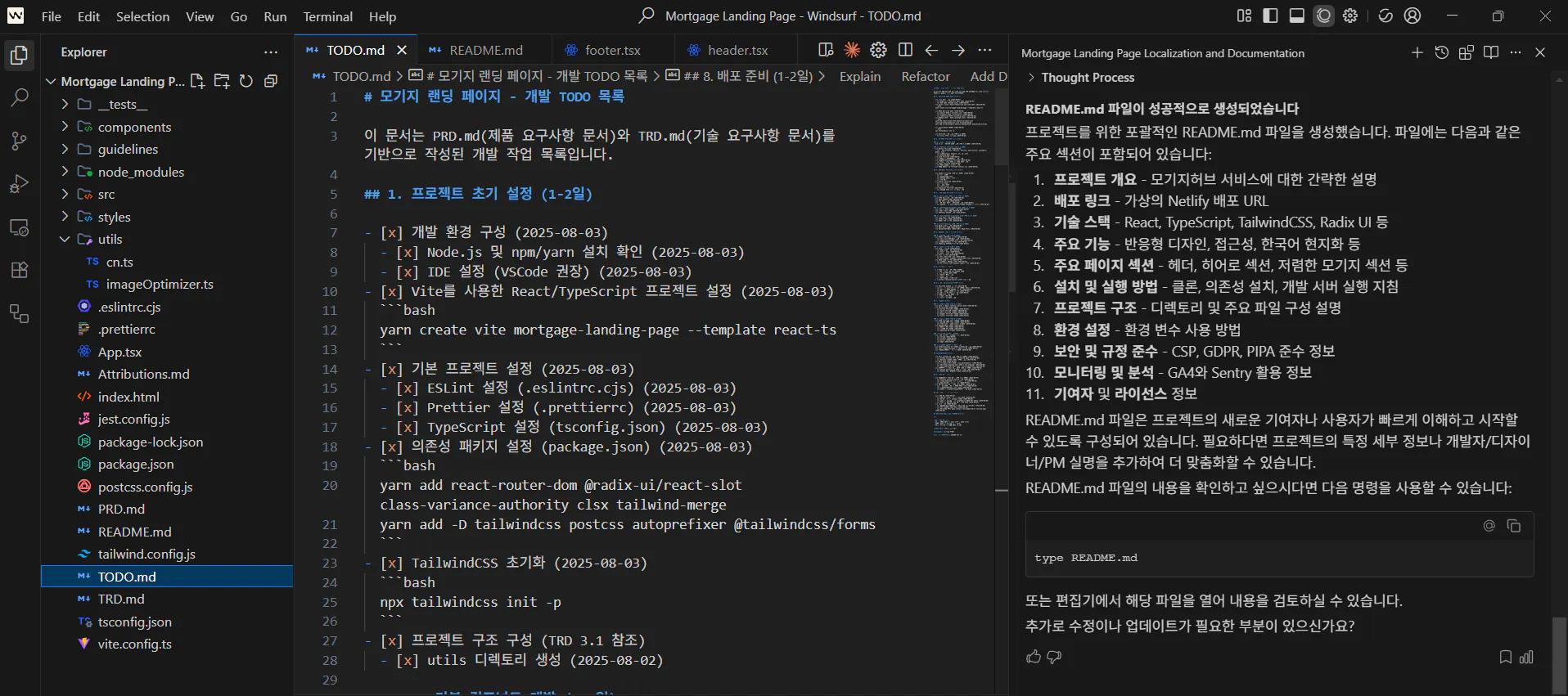
Task: Open tailwind.config.js in Explorer
Action: [146, 554]
